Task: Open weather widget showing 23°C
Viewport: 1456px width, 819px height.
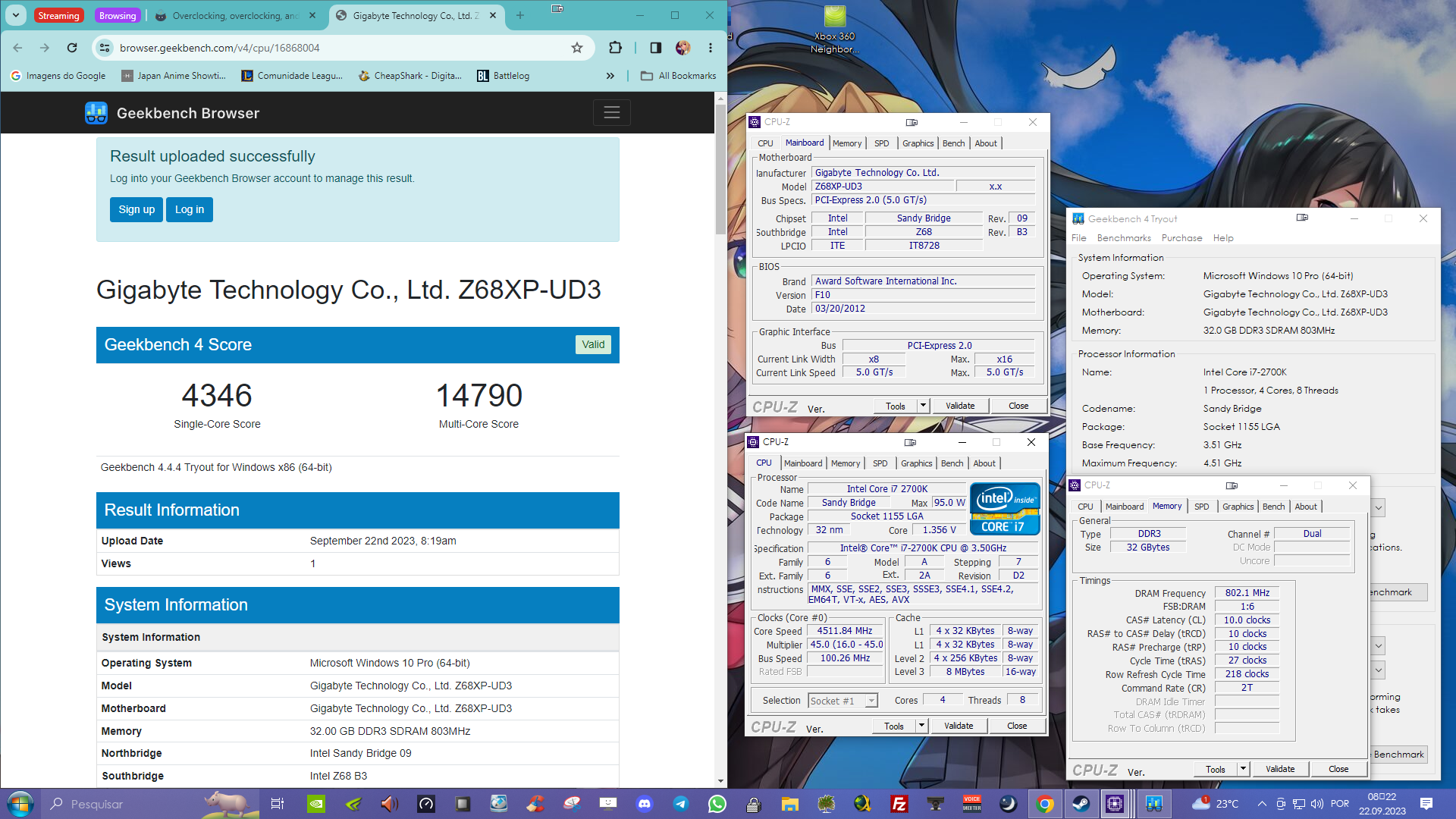Action: [1215, 804]
